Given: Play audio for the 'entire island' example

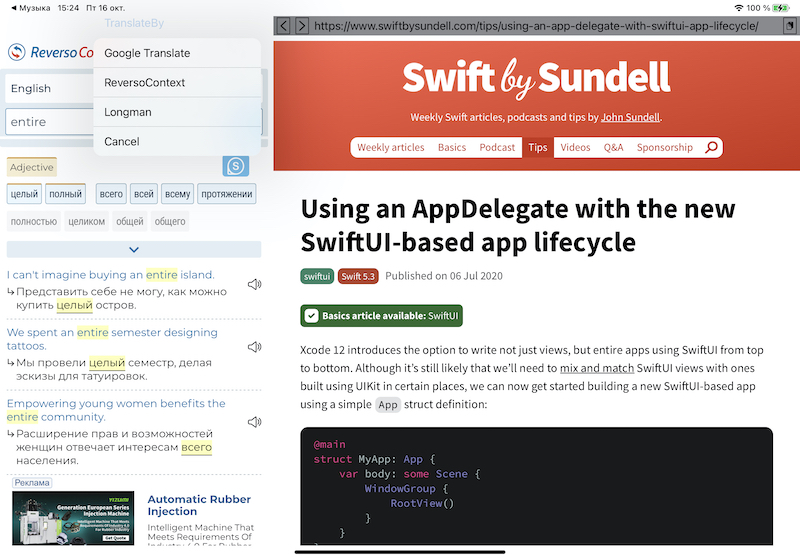Looking at the screenshot, I should coord(254,284).
